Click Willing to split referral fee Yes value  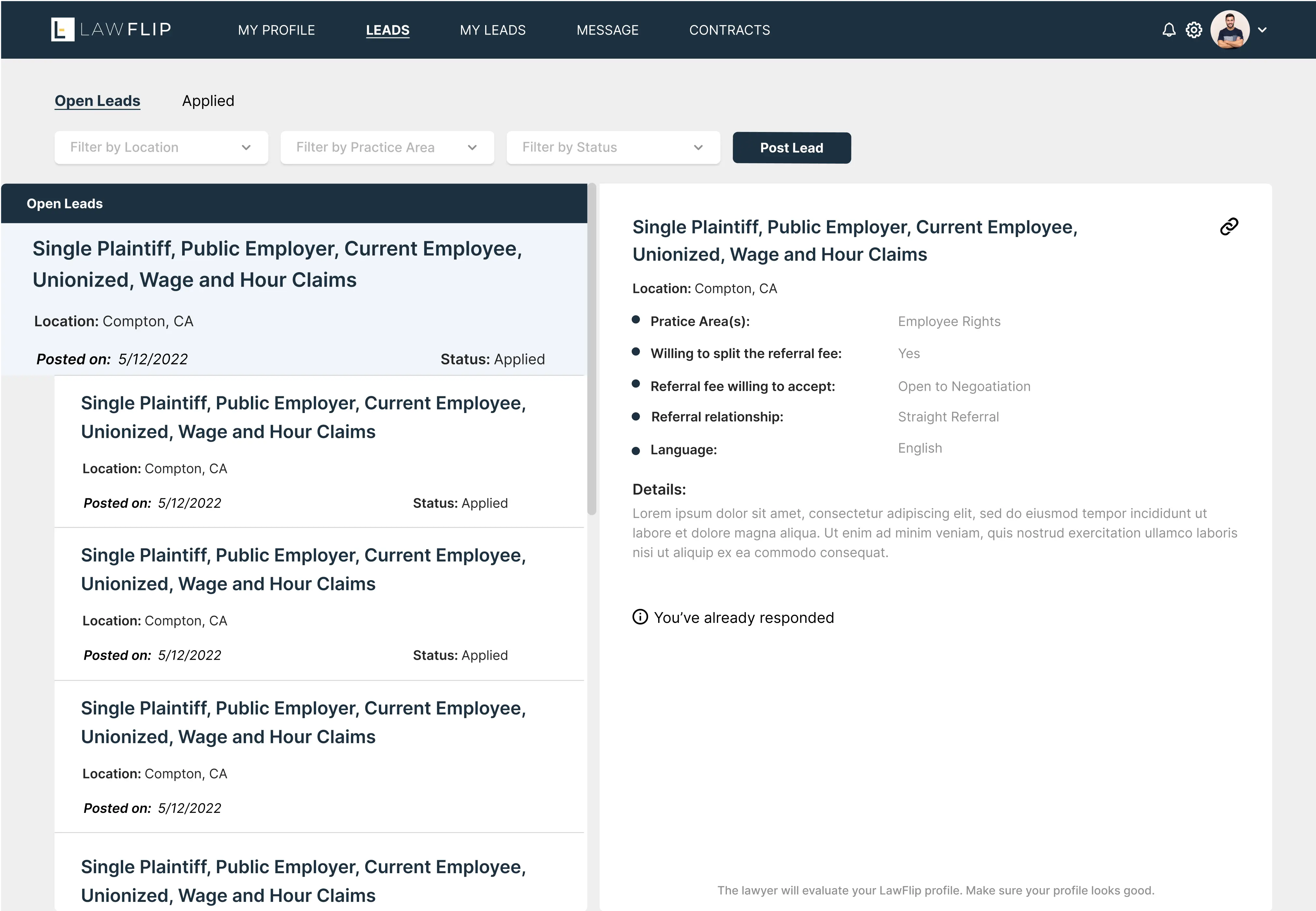909,353
